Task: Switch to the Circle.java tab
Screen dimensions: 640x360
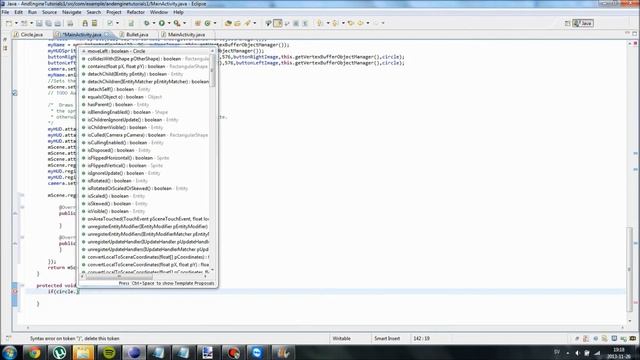Action: [28, 35]
